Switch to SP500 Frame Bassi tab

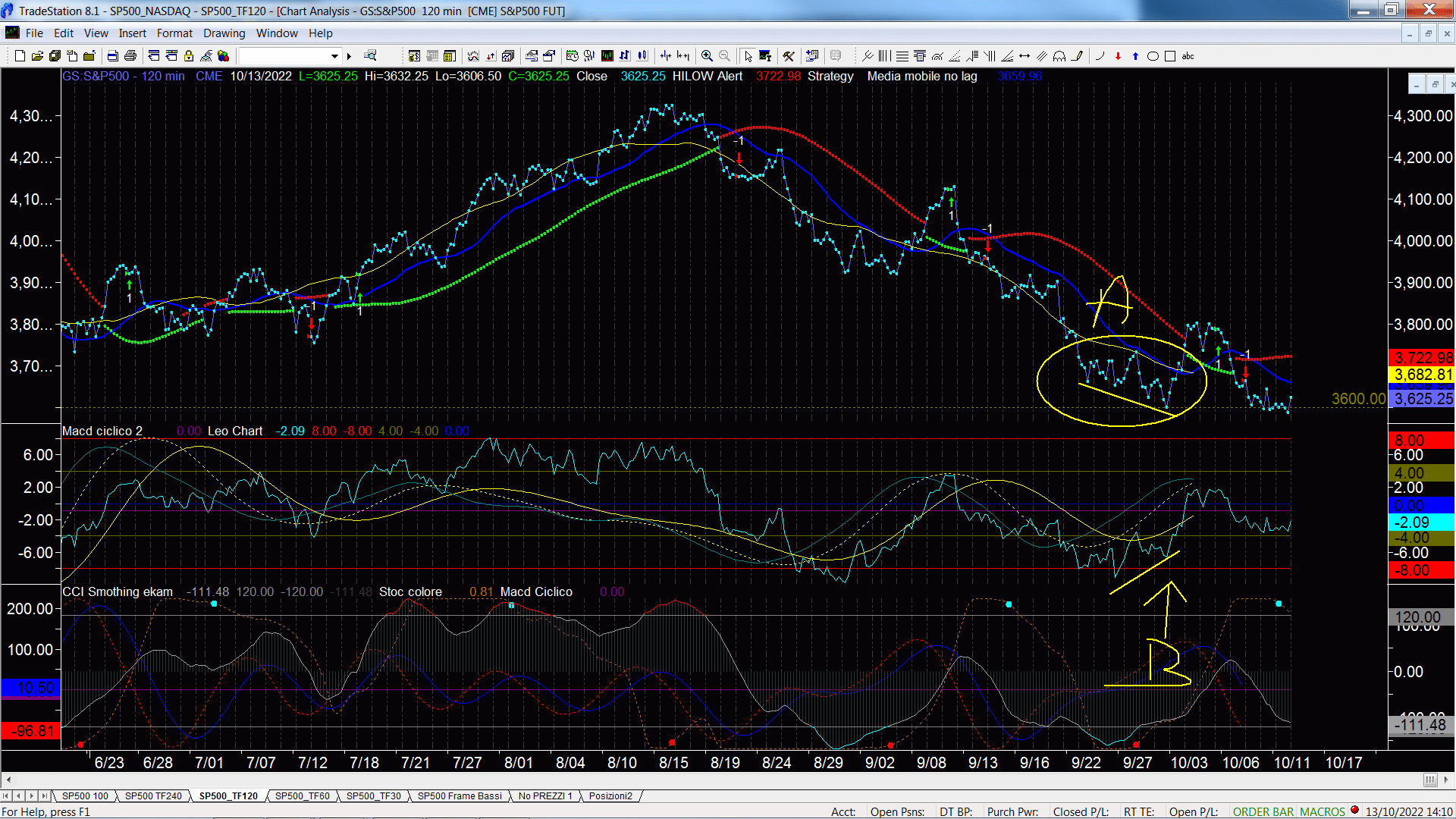point(460,796)
